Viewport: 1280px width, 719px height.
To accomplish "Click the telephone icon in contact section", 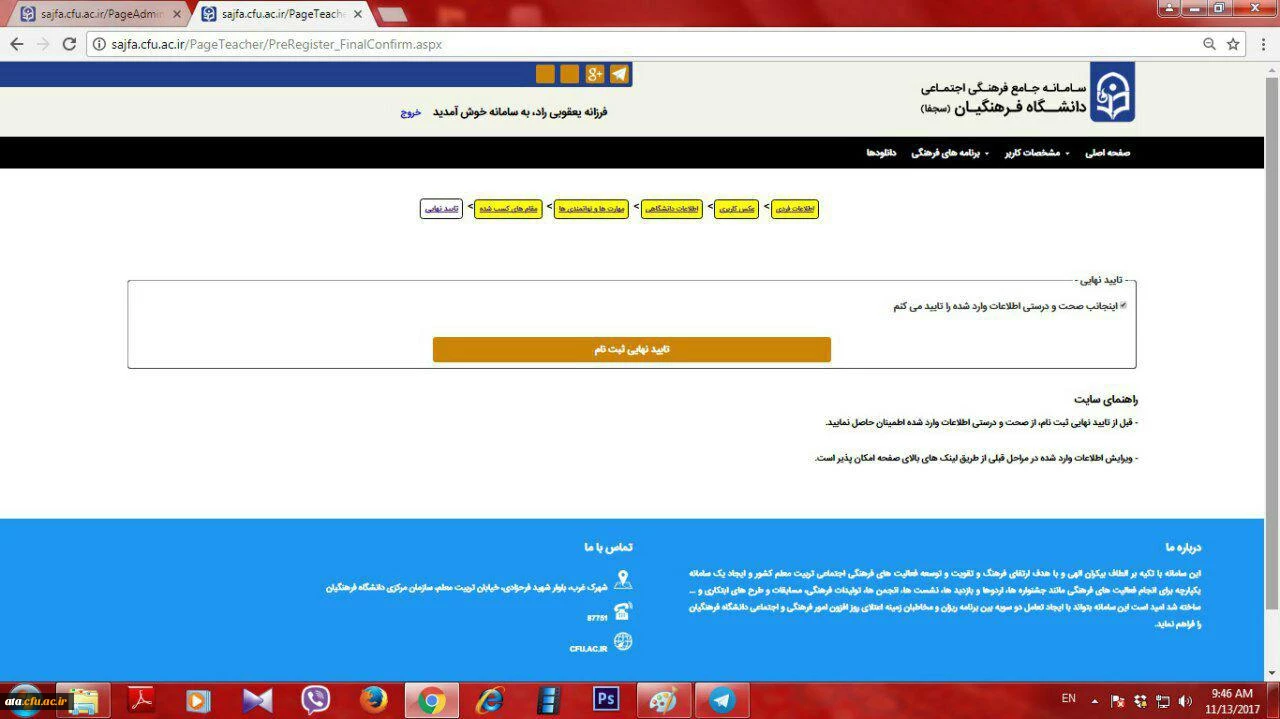I will pos(623,612).
